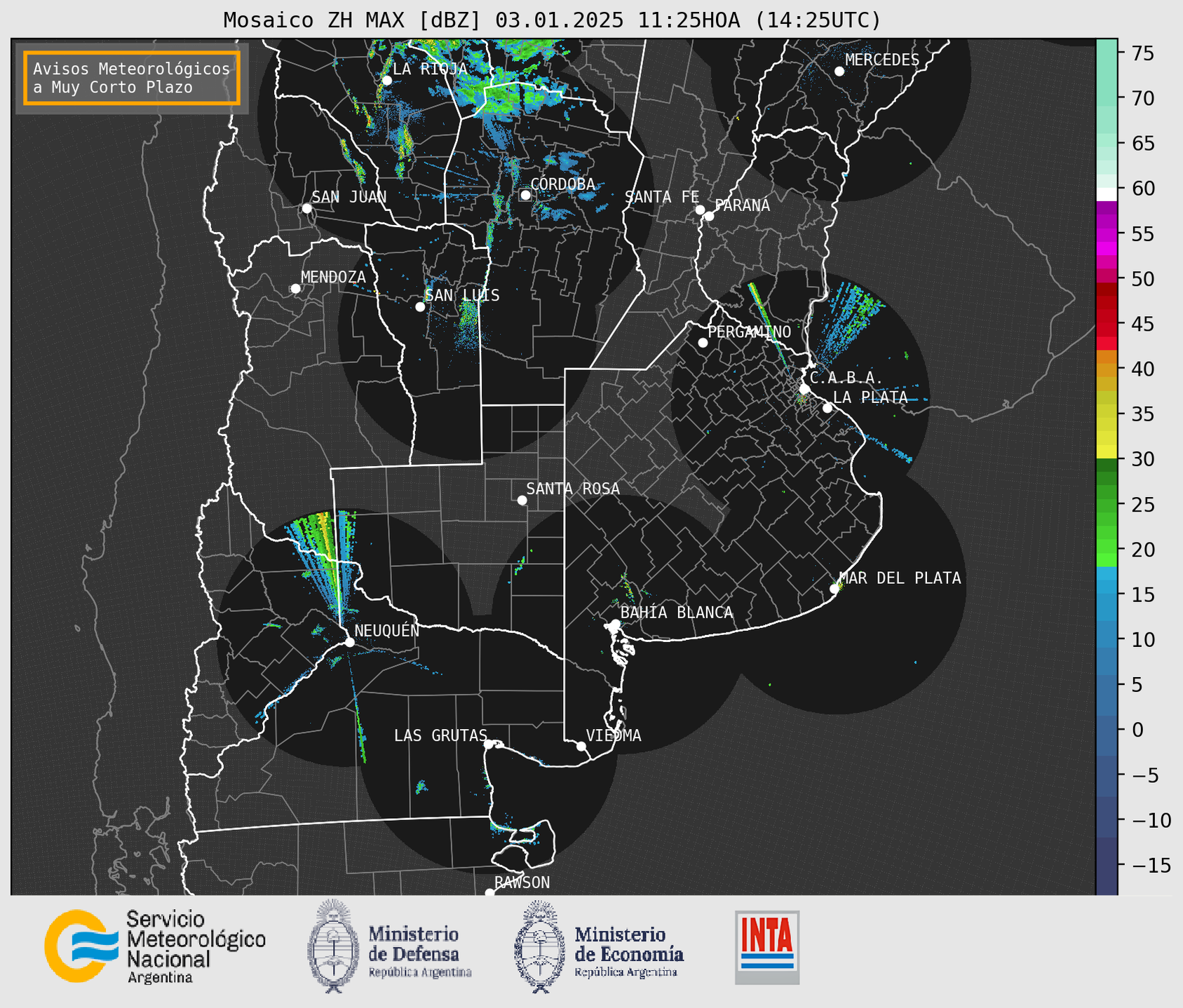Screen dimensions: 1183x1008
Task: Click the Santa Rosa city marker
Action: pyautogui.click(x=522, y=500)
